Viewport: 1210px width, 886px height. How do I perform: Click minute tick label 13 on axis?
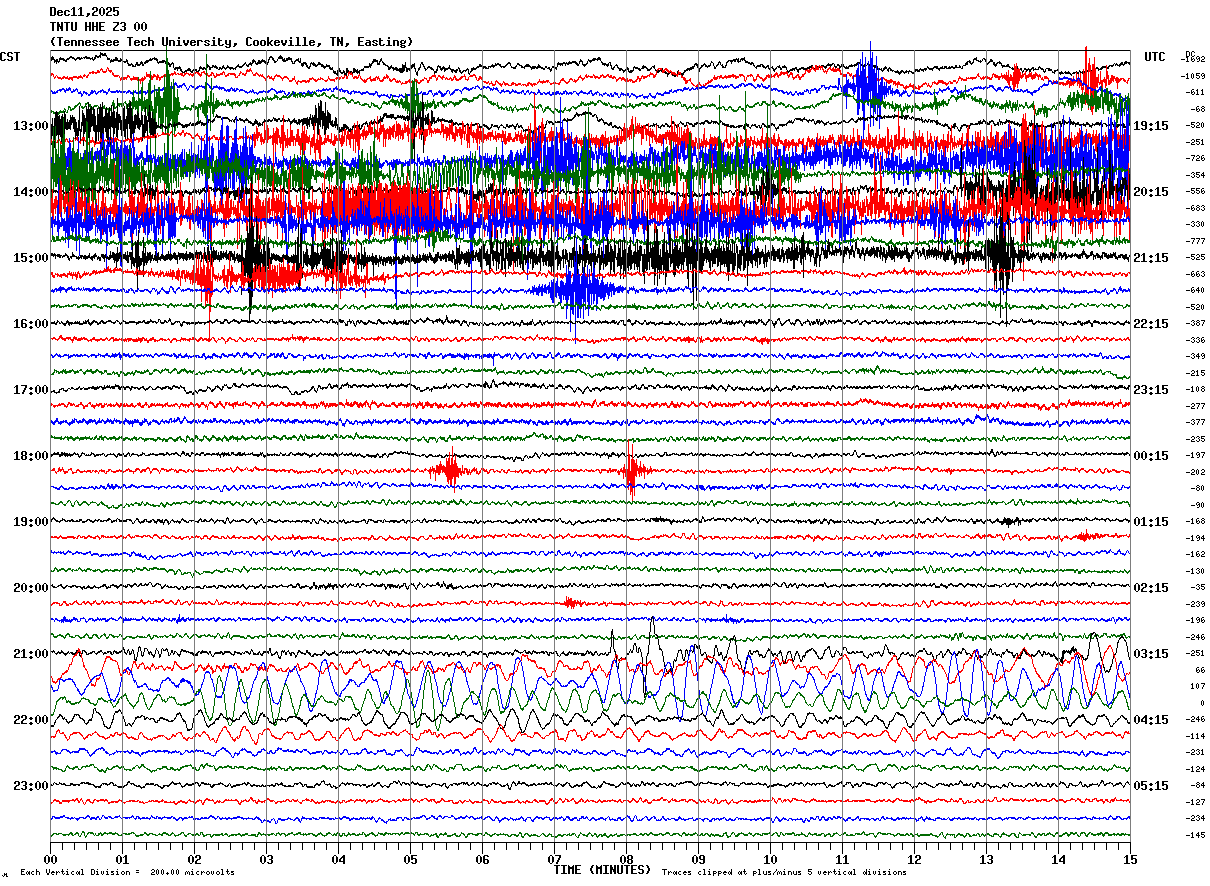(x=986, y=859)
